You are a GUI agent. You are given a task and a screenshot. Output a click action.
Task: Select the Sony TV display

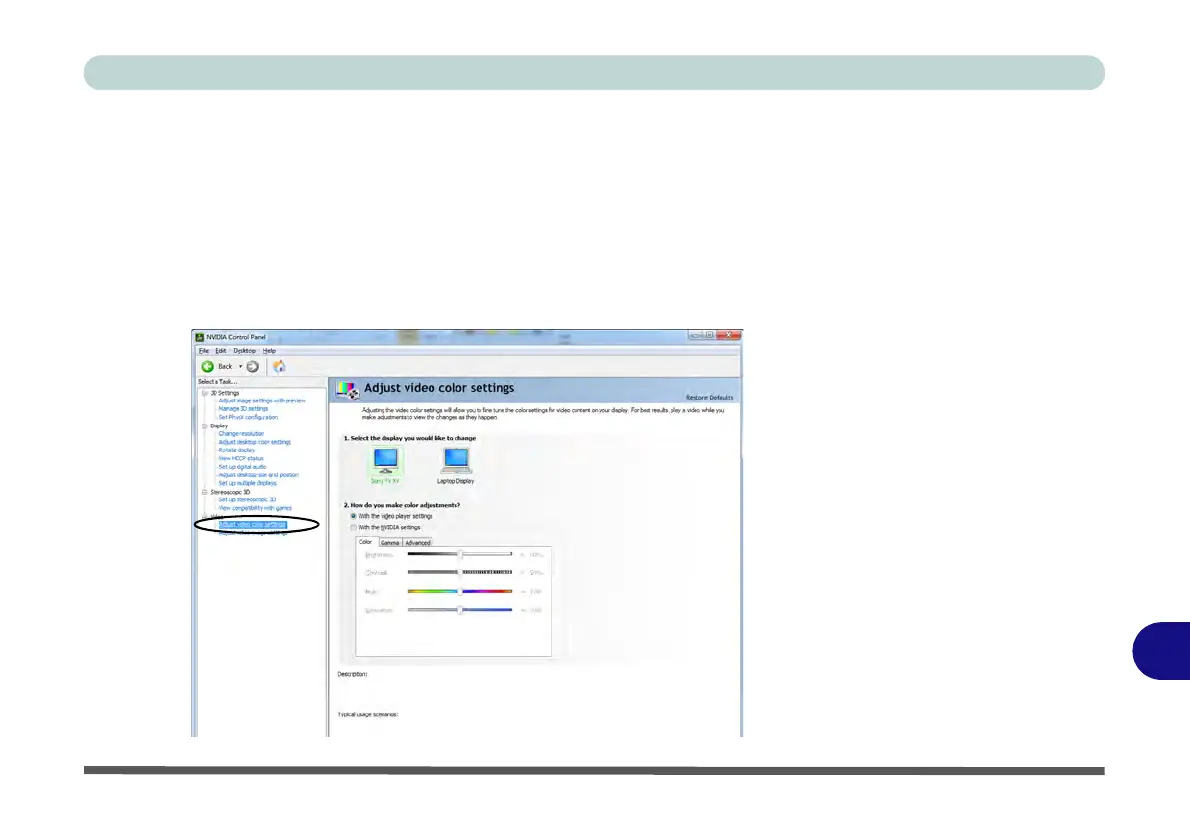click(386, 464)
